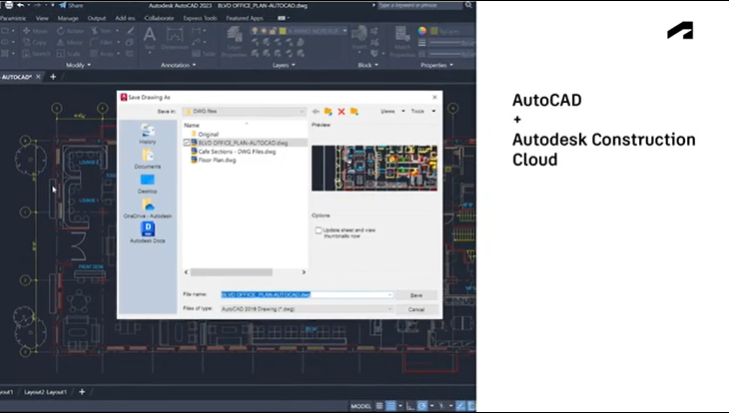Click the Name column header in file list

192,125
